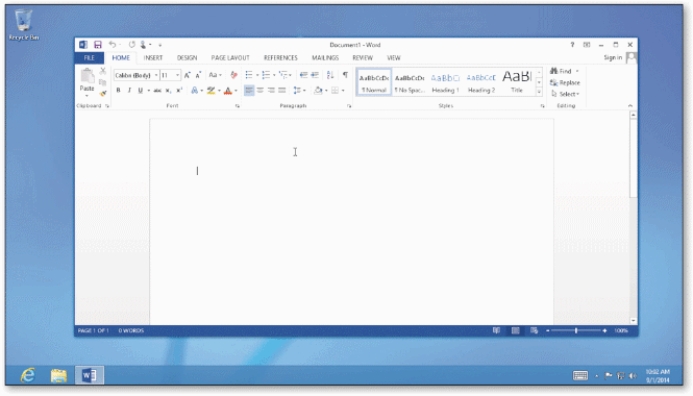Clear all formatting with the eraser icon
Image resolution: width=693 pixels, height=396 pixels.
(x=234, y=75)
